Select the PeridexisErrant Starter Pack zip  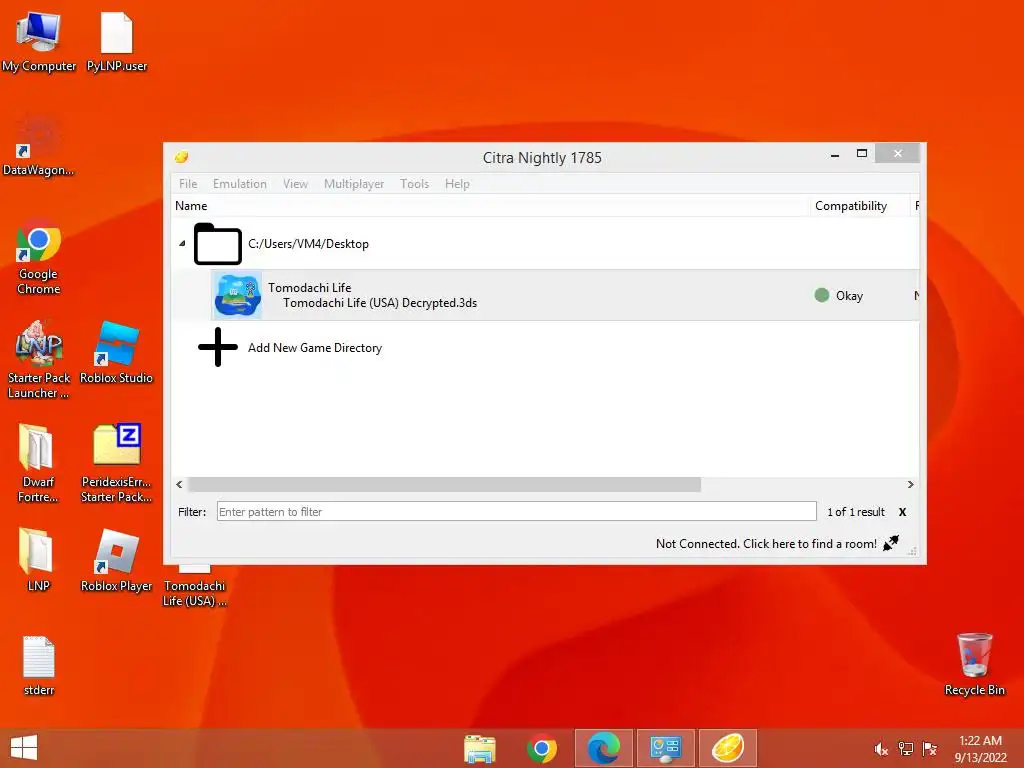pos(116,463)
